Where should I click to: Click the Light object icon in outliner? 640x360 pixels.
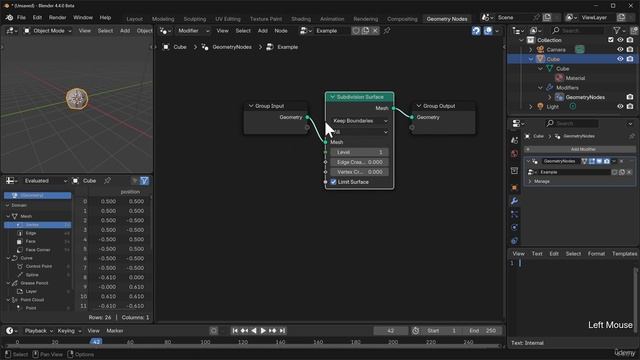[x=540, y=107]
